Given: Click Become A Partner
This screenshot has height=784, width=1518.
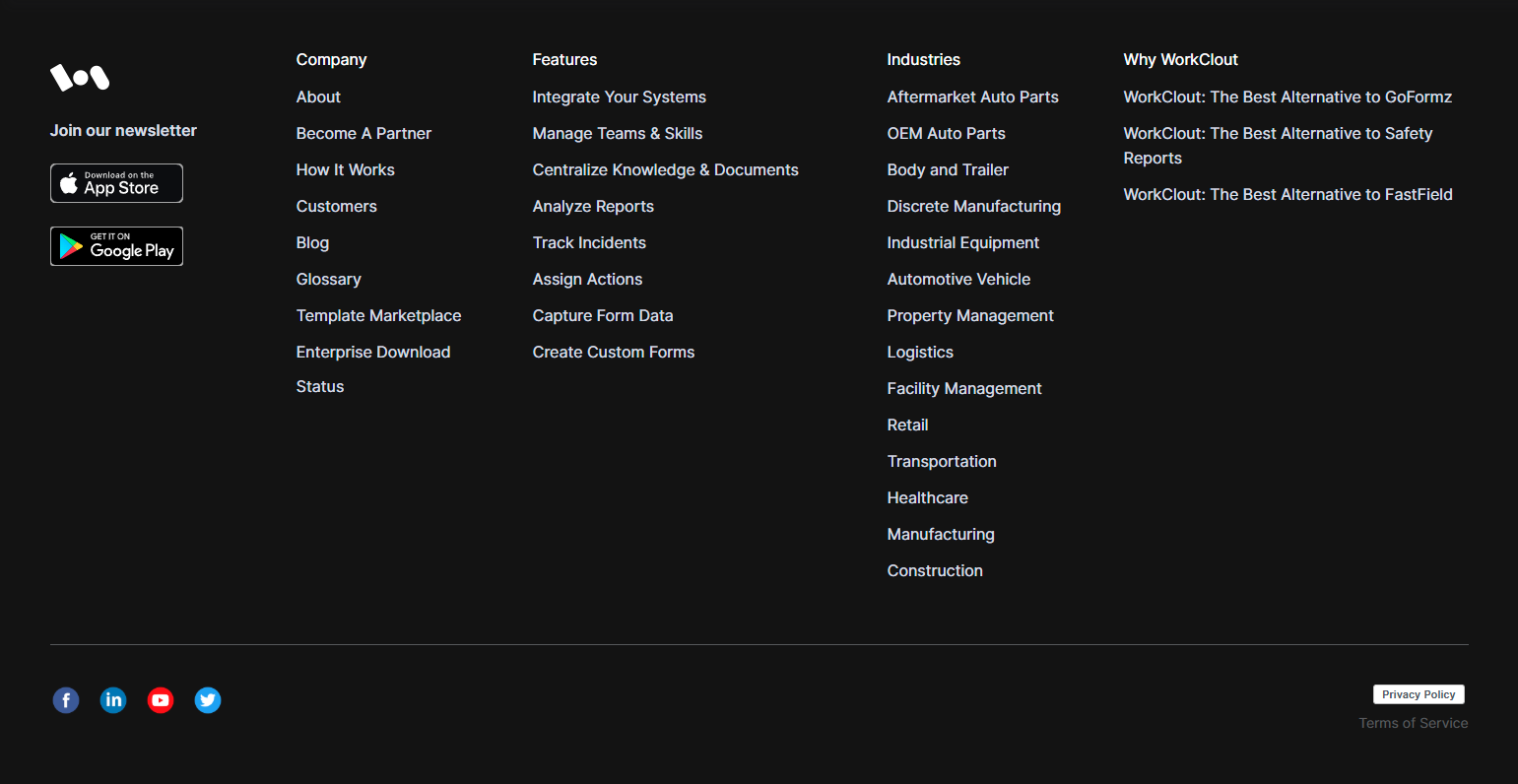Looking at the screenshot, I should point(363,133).
